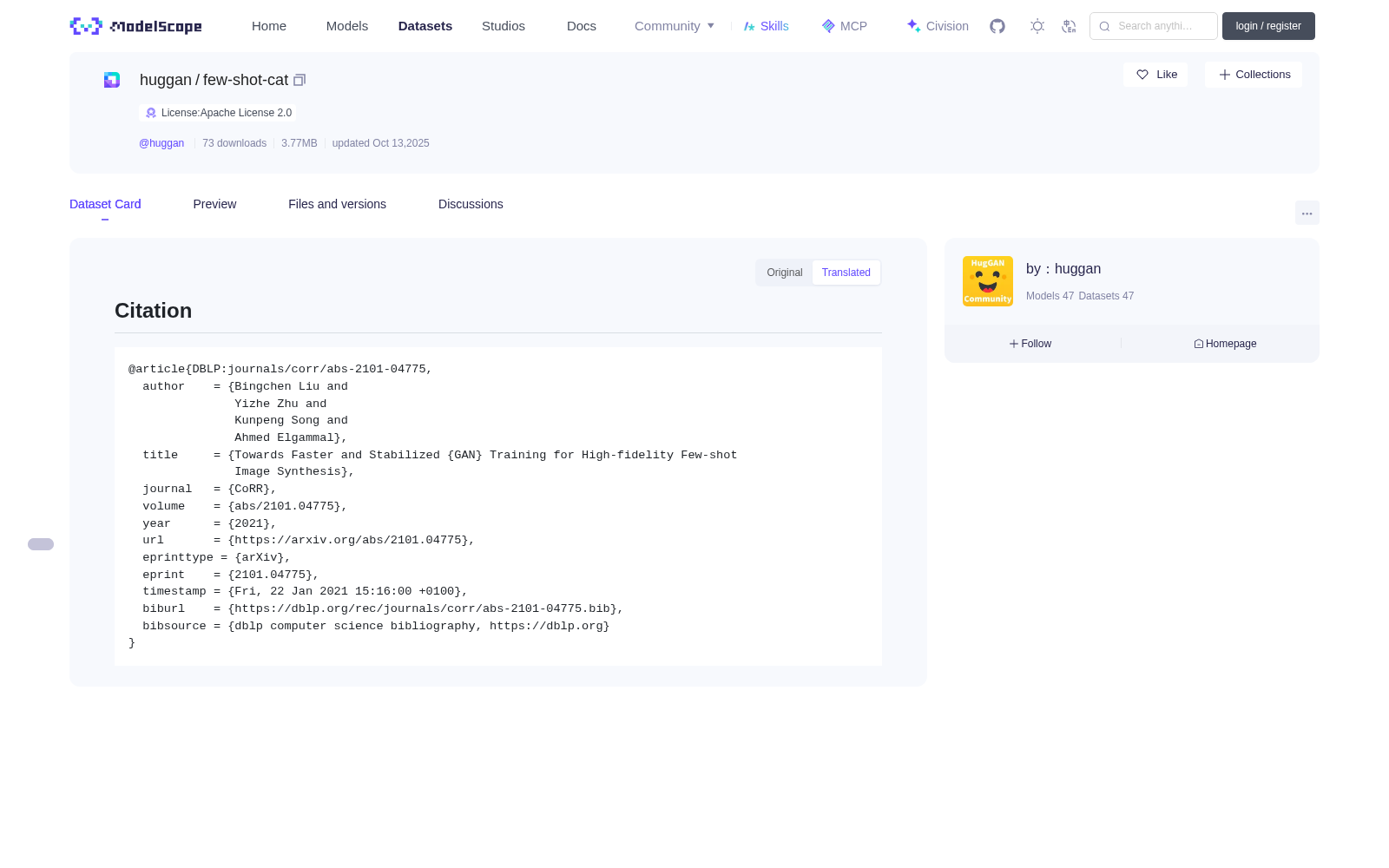Open the Home menu item
Screen dimensions: 1389x868
[x=269, y=26]
